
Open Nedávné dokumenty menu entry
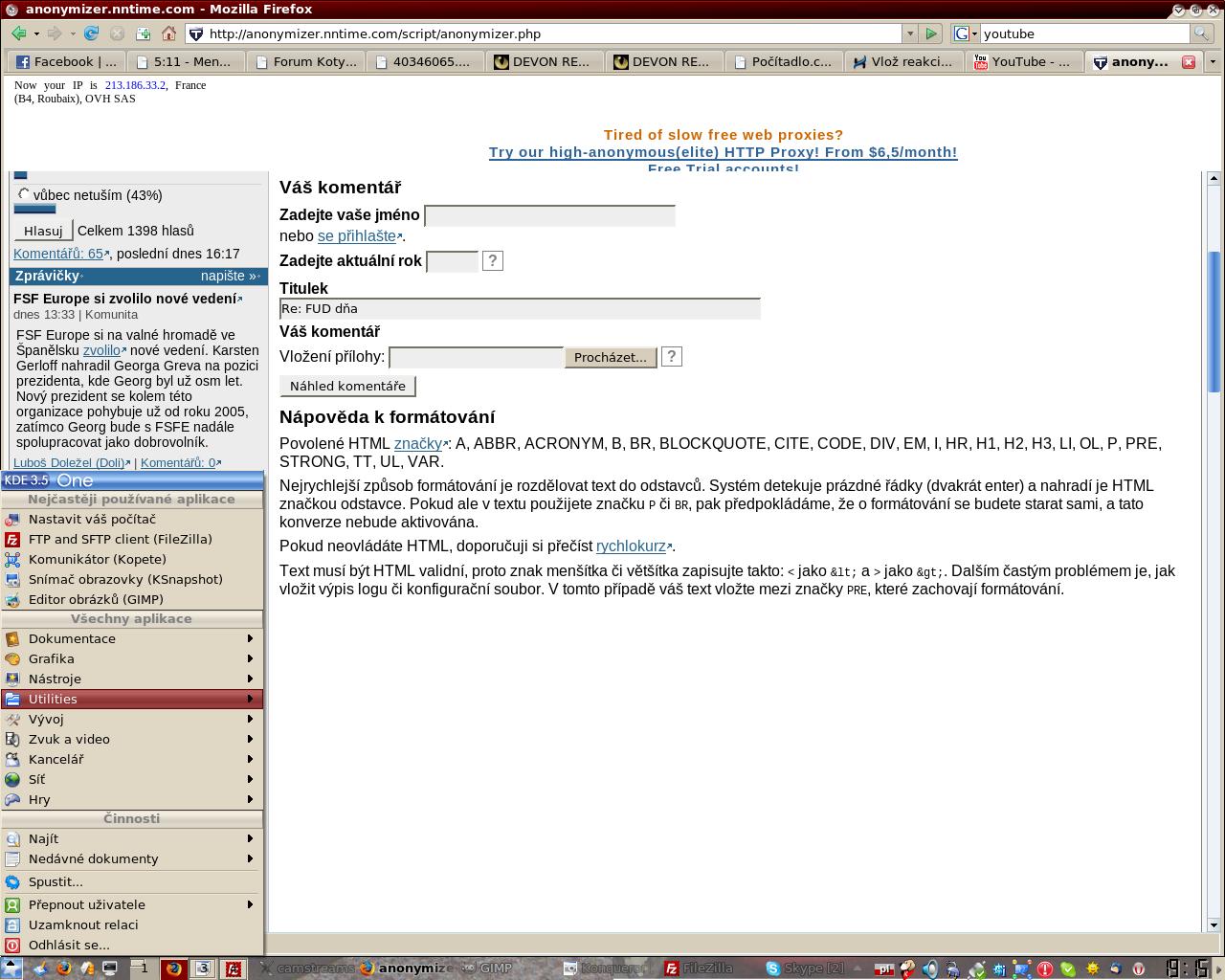pyautogui.click(x=132, y=858)
